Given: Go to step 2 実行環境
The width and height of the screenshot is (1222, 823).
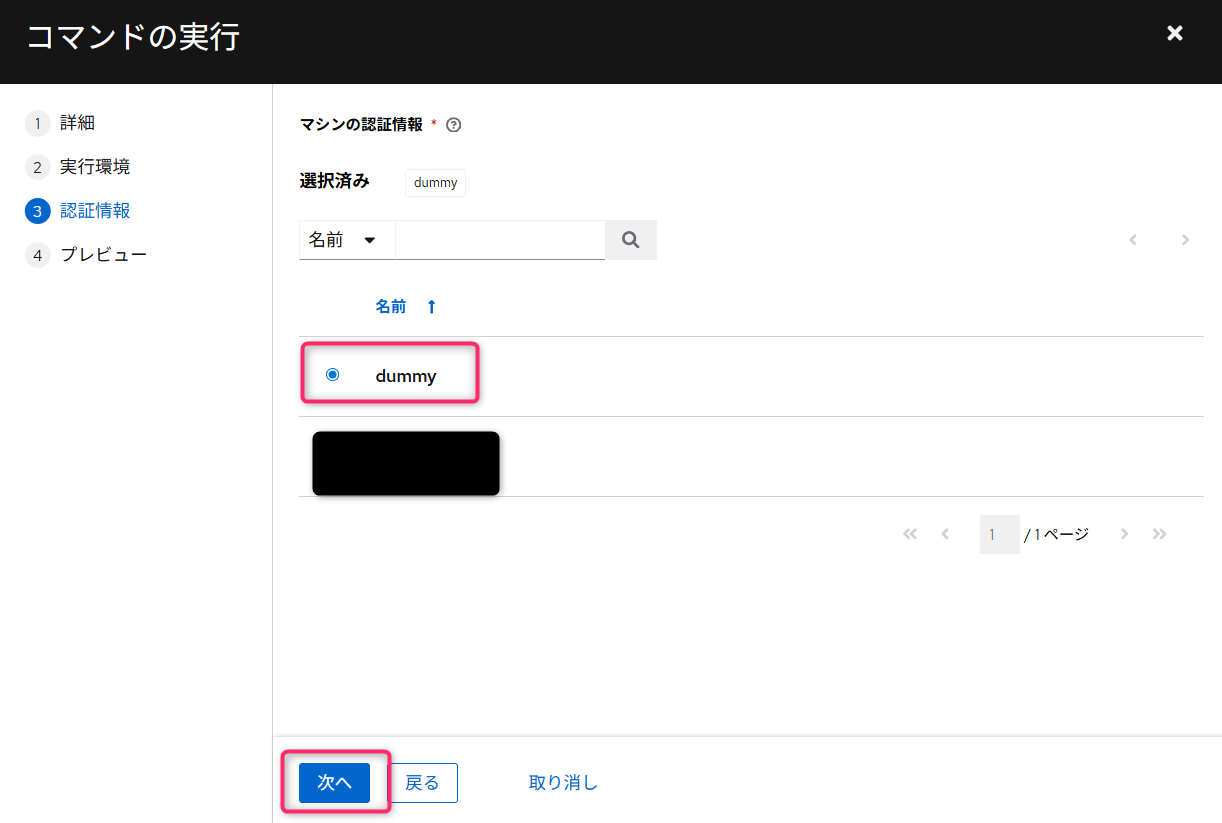Looking at the screenshot, I should click(x=78, y=167).
